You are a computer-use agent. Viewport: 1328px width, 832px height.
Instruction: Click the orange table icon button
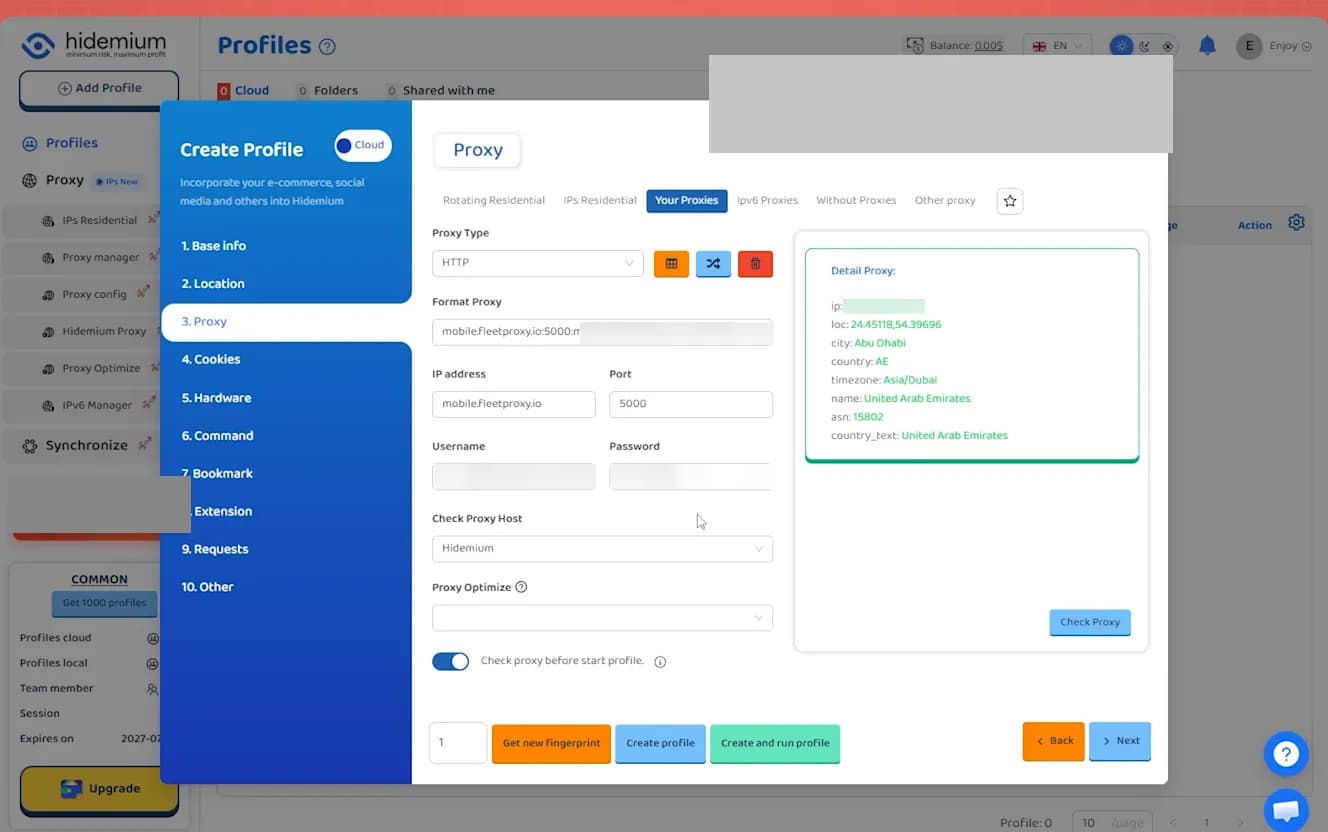[671, 263]
